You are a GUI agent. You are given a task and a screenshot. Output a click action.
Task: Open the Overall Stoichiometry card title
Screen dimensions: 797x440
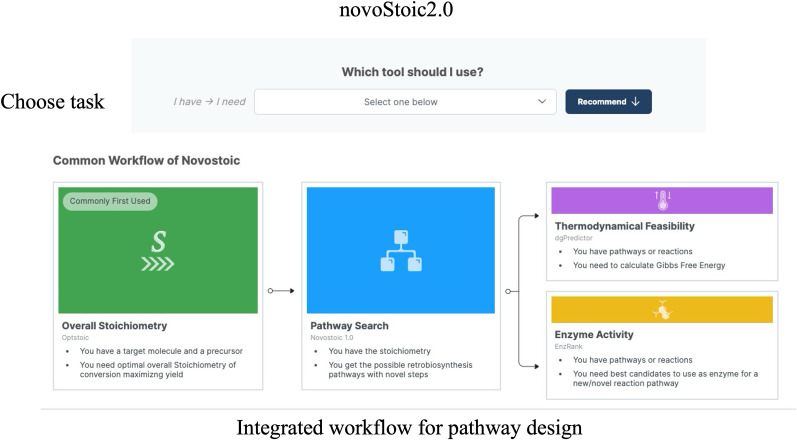[114, 326]
